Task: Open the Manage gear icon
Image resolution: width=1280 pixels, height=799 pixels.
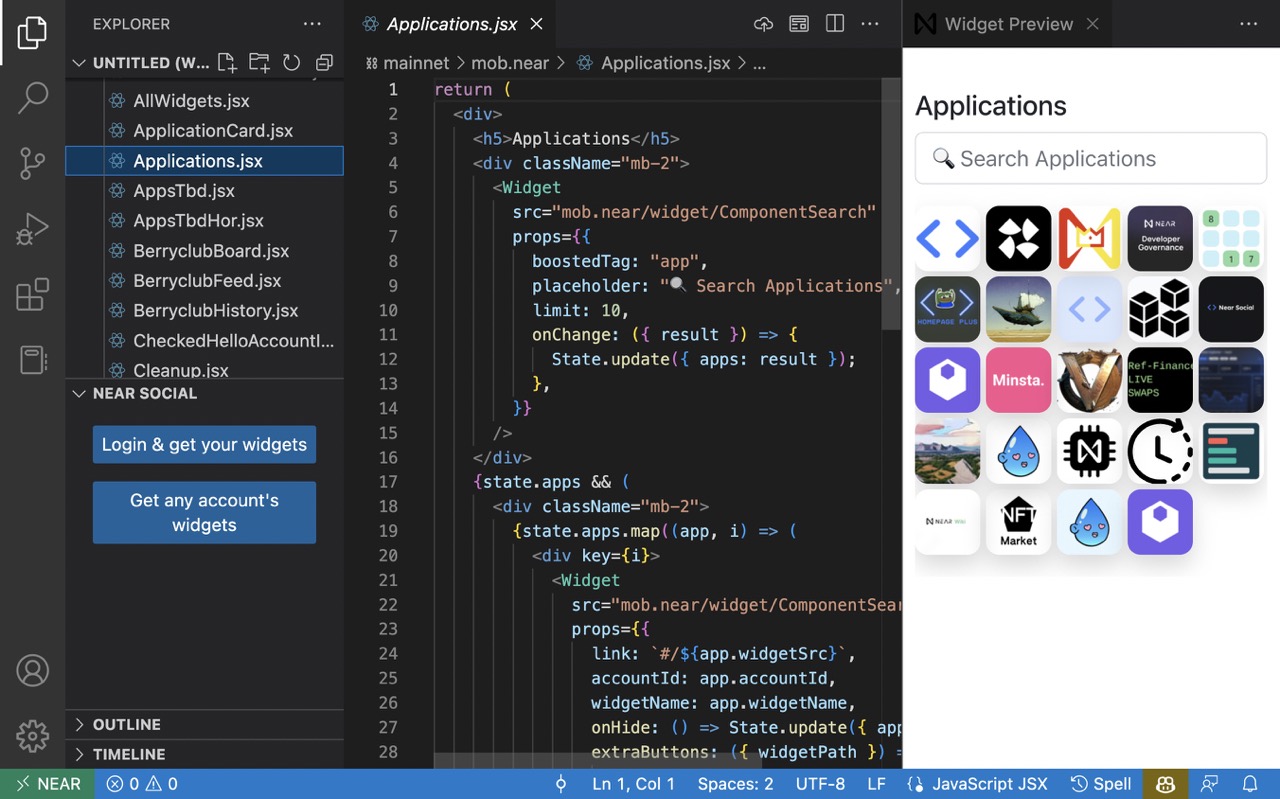Action: 32,736
